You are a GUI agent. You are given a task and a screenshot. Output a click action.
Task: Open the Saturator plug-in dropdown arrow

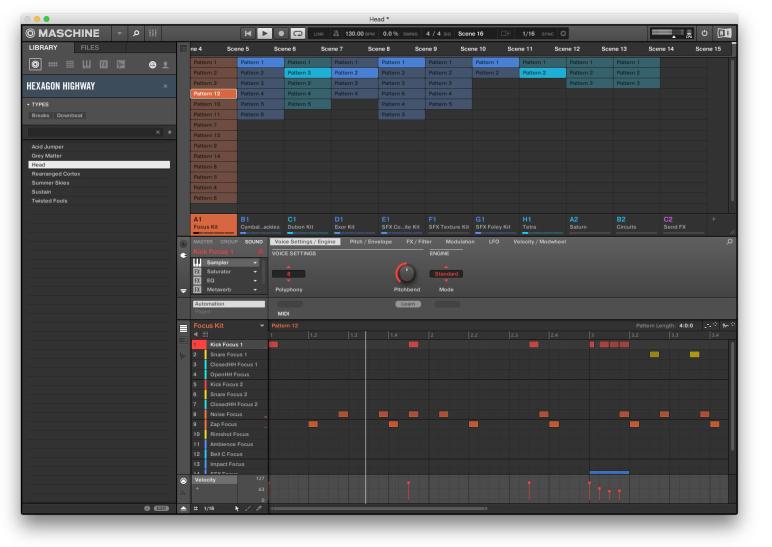[x=255, y=272]
